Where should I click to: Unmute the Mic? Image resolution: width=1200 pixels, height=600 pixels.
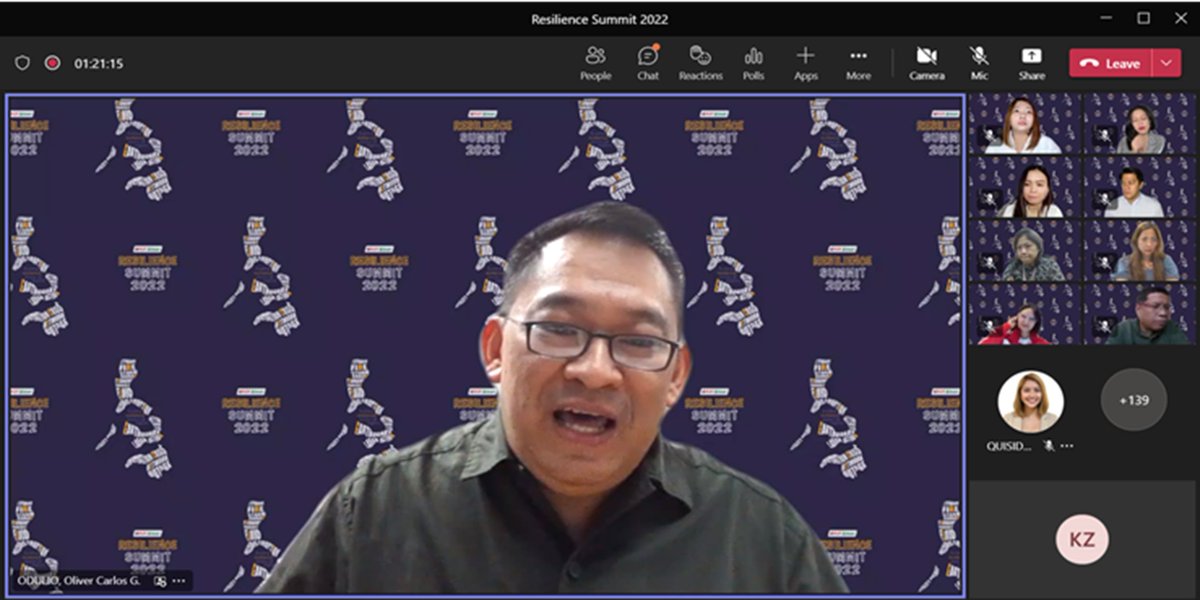(x=979, y=63)
